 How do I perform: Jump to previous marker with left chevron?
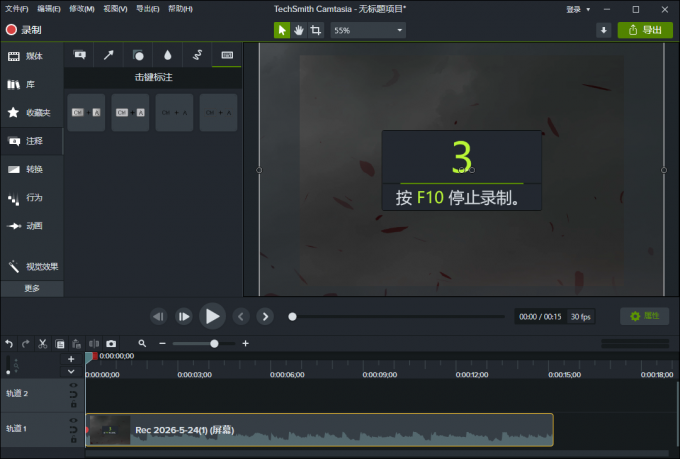(241, 317)
